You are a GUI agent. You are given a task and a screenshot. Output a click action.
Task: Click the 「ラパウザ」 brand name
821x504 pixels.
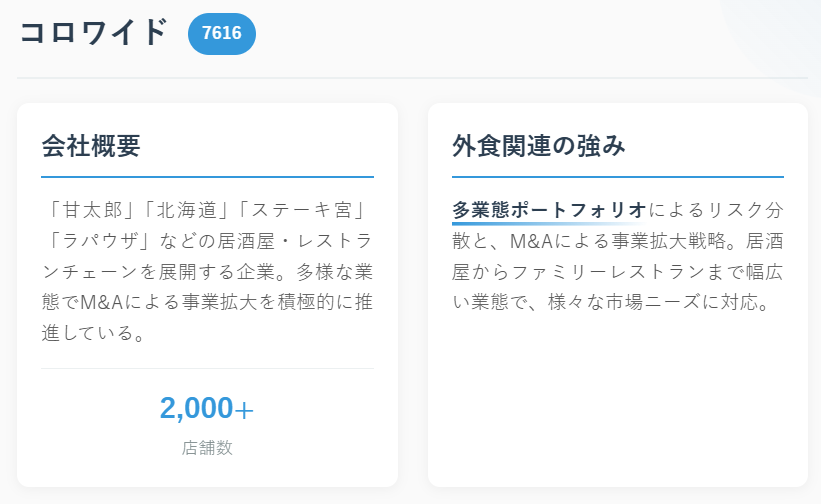[103, 241]
